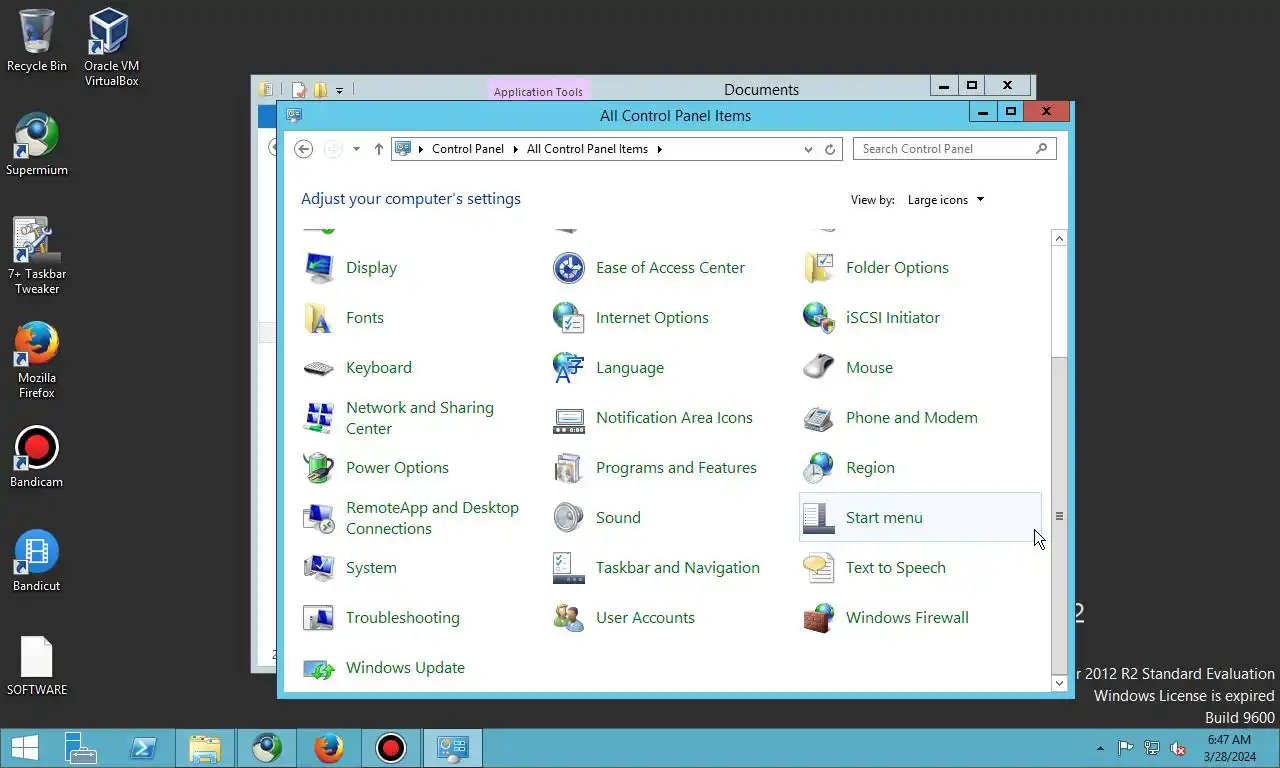Select the Application Tools ribbon tab in Documents
This screenshot has width=1280, height=768.
click(538, 91)
